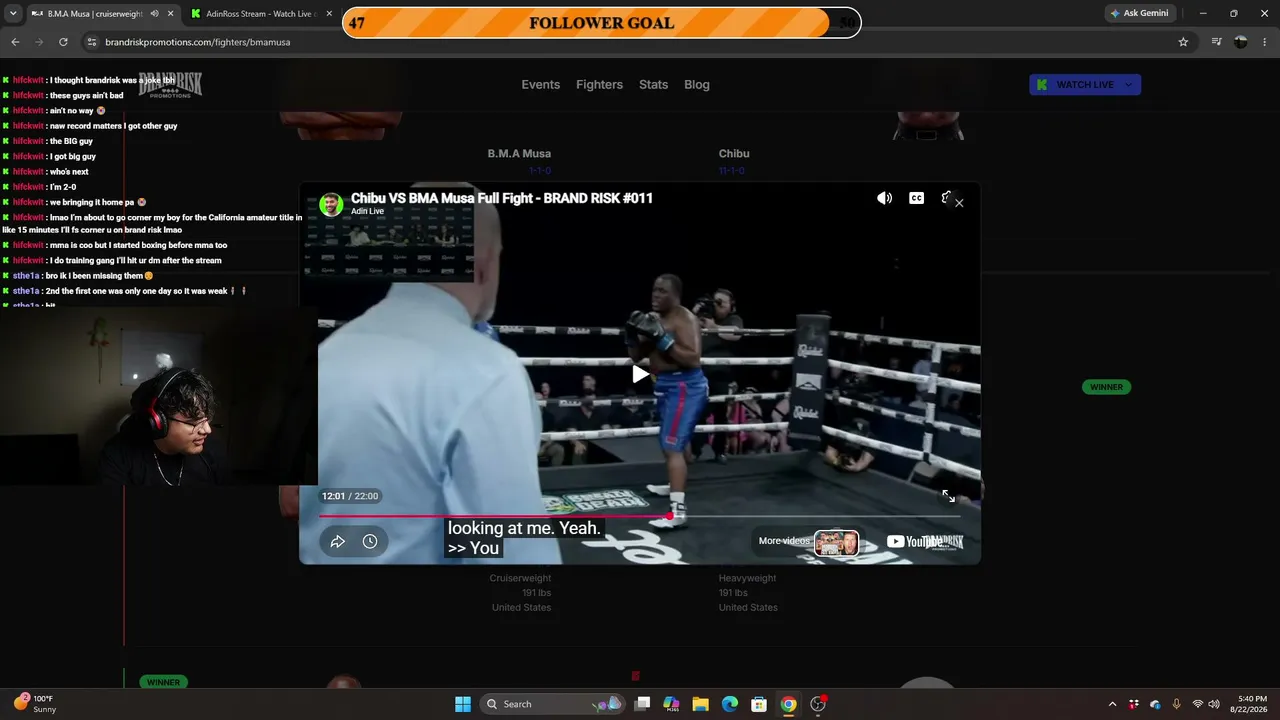Open the Events page
This screenshot has width=1280, height=720.
tap(540, 85)
